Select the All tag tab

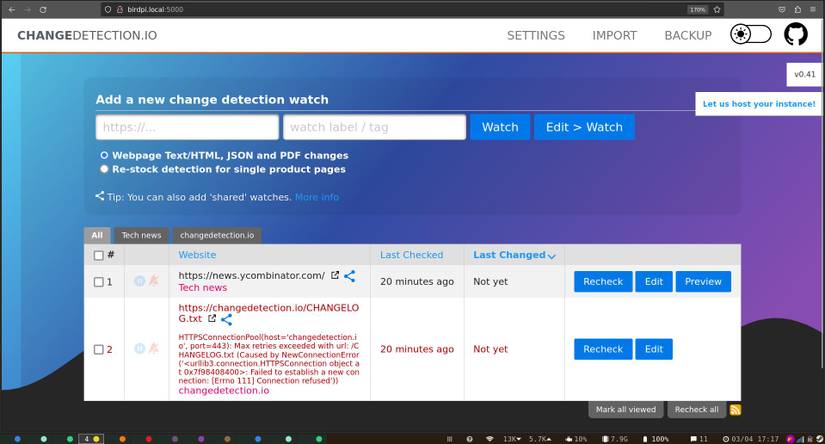[97, 235]
